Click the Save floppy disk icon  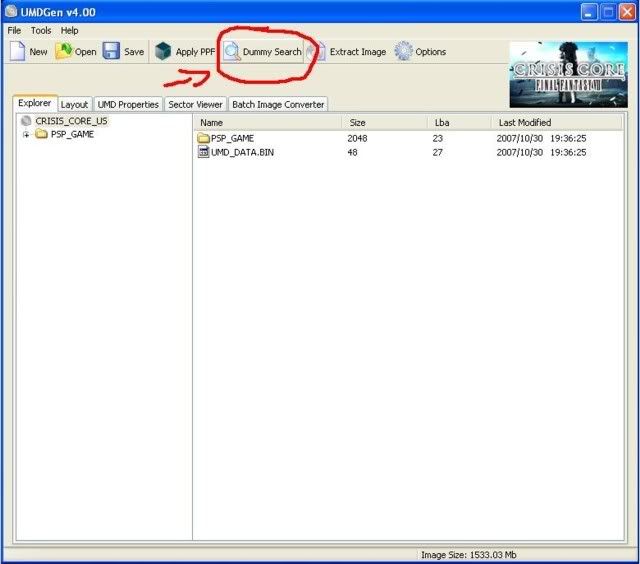111,52
